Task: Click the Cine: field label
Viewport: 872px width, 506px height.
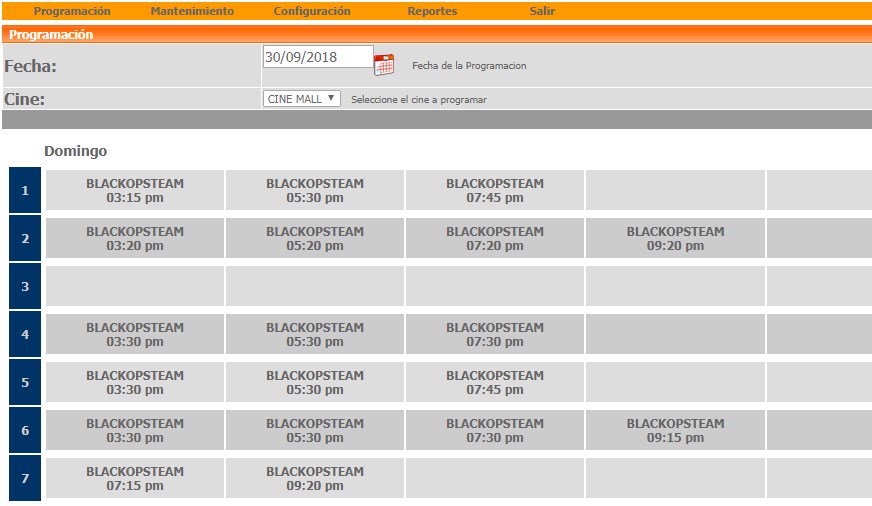Action: tap(24, 99)
